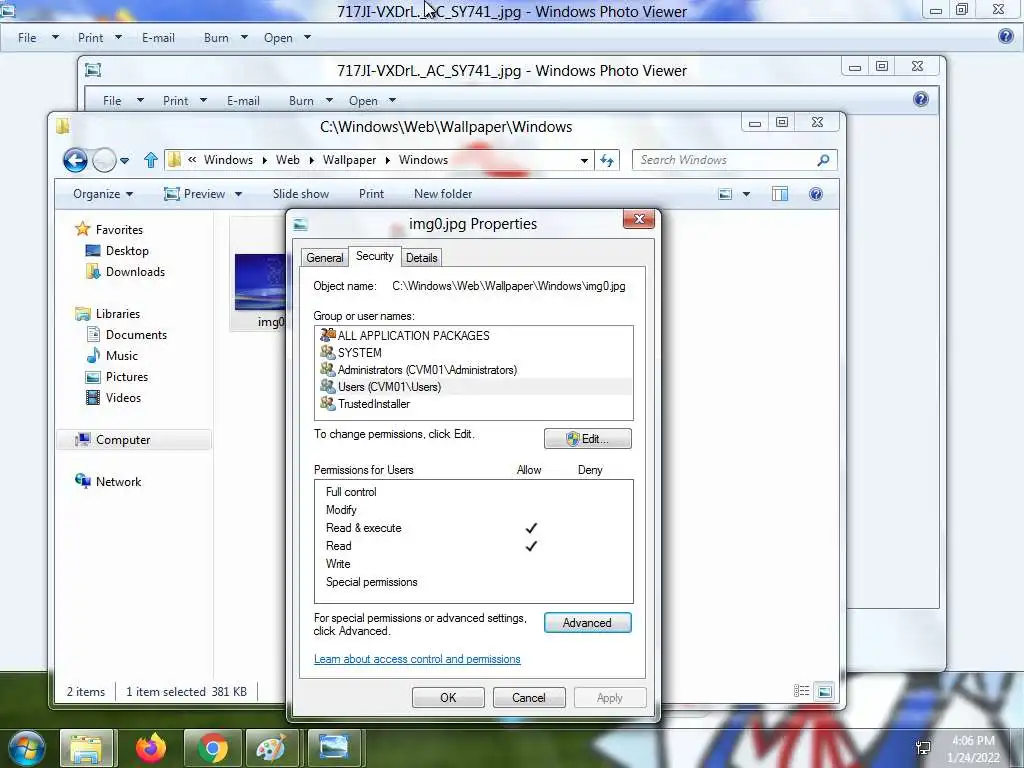Image resolution: width=1024 pixels, height=768 pixels.
Task: Open the Pictures library
Action: 117,377
